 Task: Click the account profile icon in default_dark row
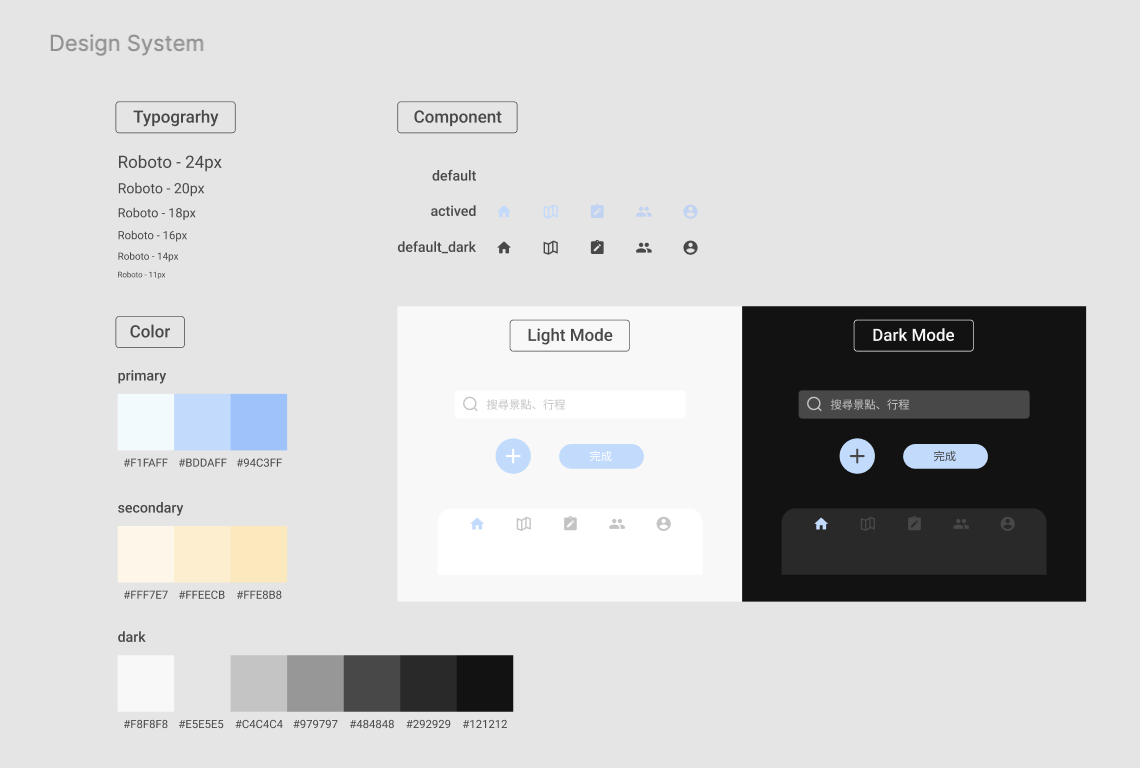click(690, 248)
